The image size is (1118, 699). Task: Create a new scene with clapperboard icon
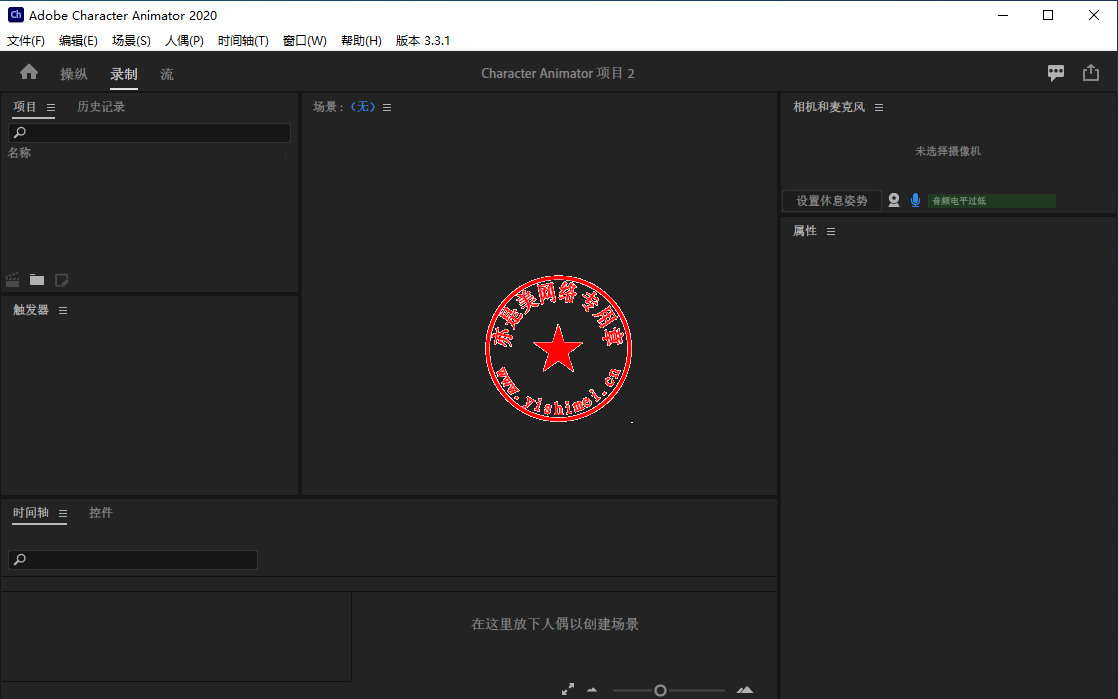13,280
